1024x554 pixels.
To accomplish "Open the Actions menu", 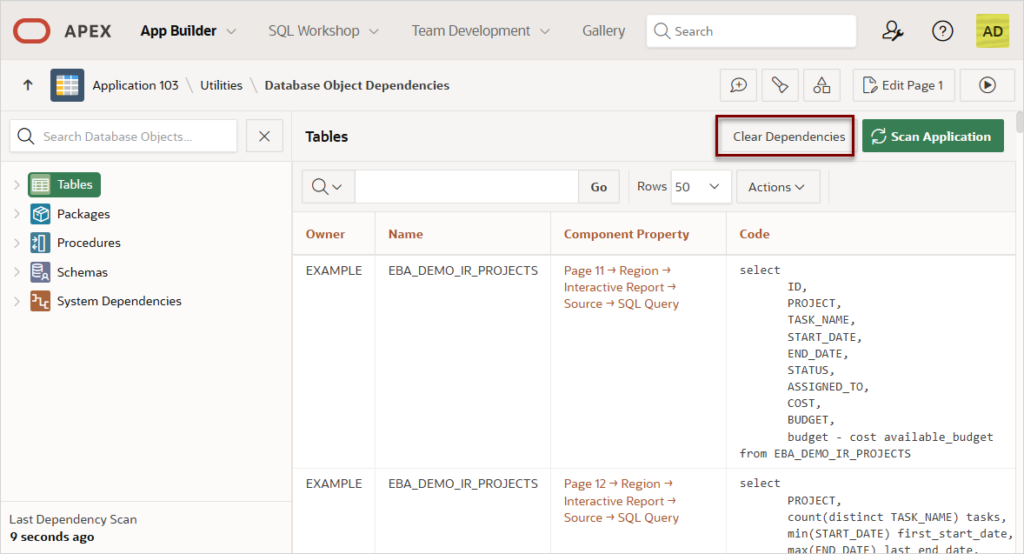I will 777,187.
